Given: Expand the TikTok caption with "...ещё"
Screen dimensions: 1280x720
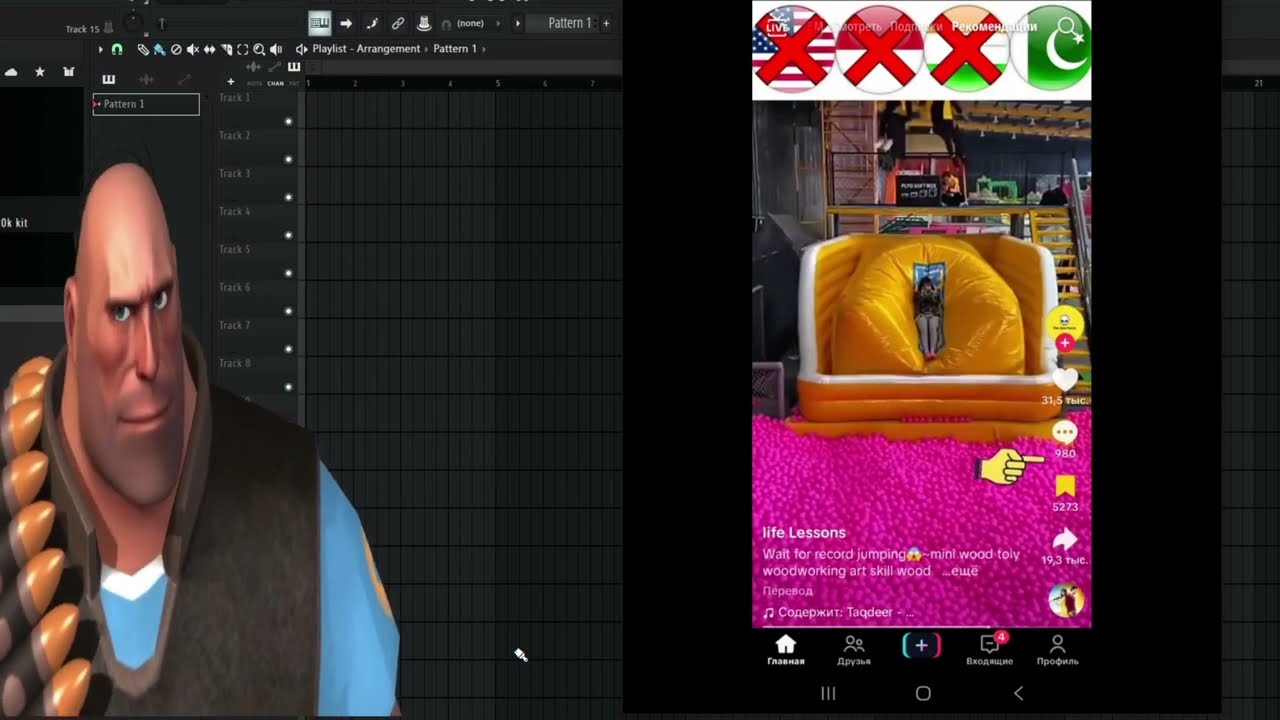Looking at the screenshot, I should [x=960, y=571].
